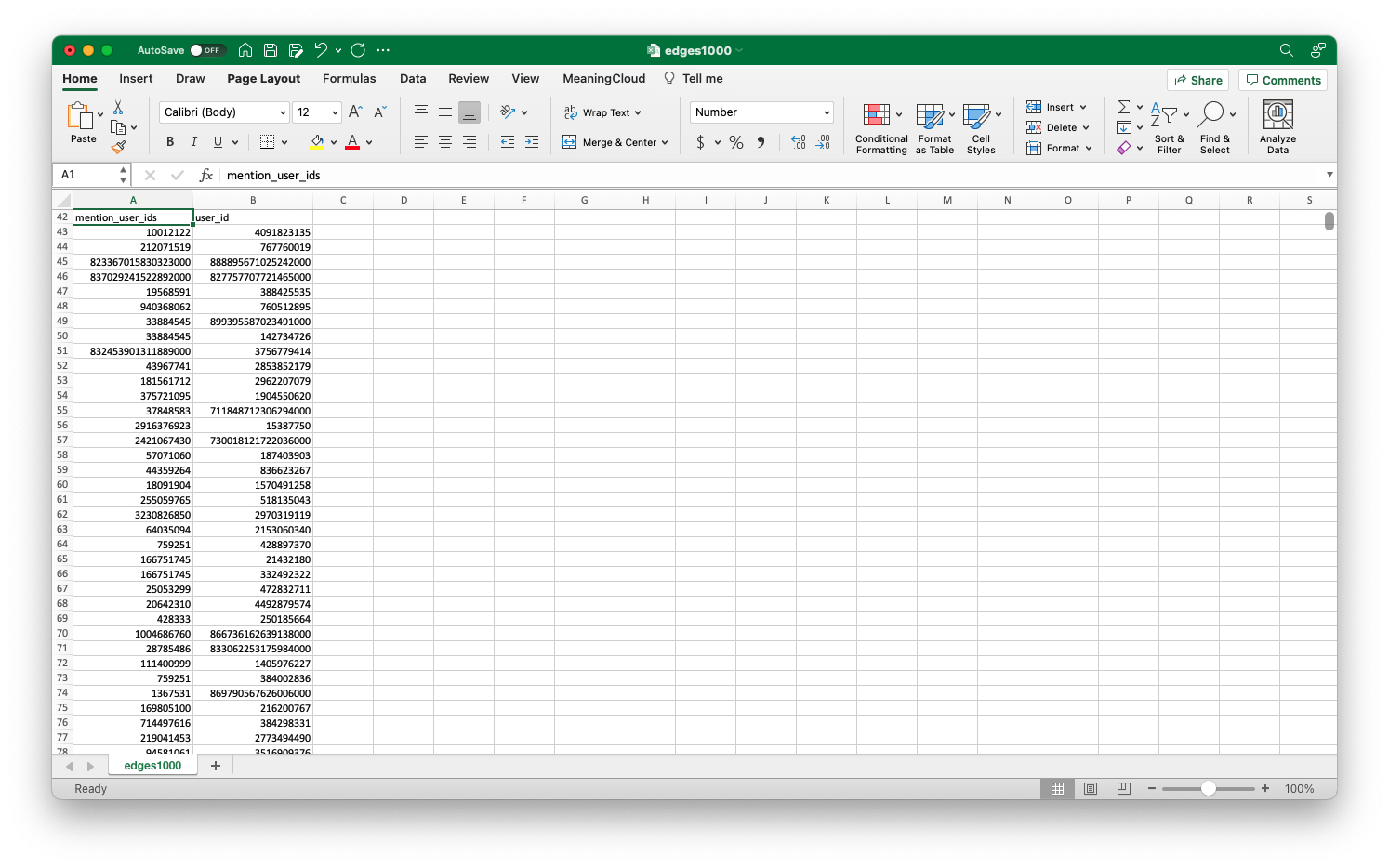Click the Share button

pos(1197,80)
